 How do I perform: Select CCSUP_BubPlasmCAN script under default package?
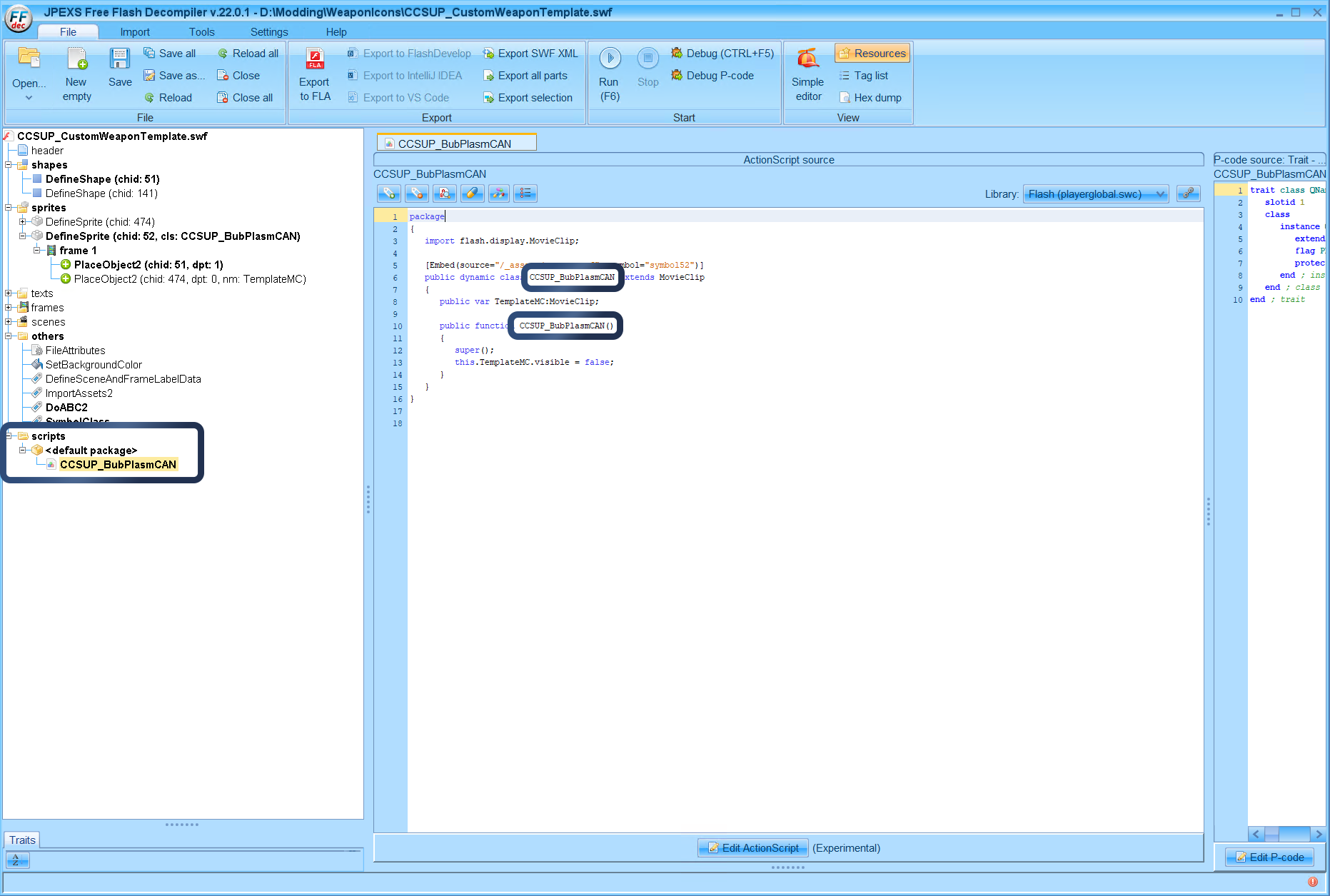(119, 464)
